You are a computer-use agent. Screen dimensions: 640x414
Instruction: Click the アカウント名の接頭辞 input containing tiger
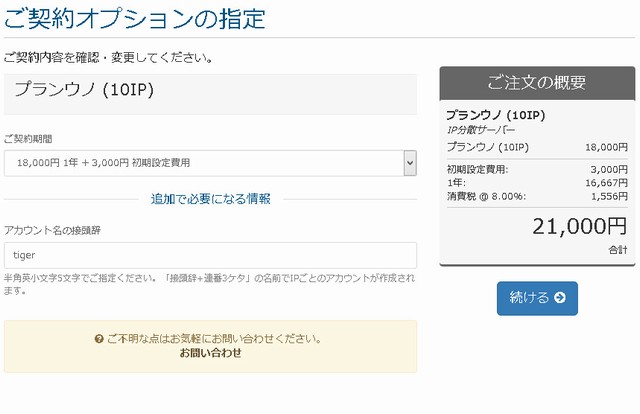(x=210, y=255)
